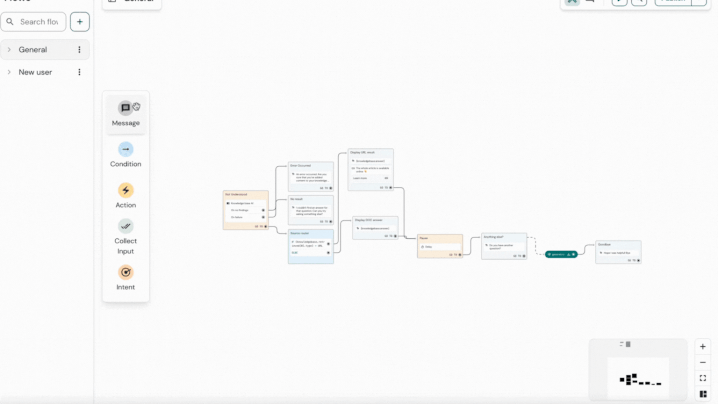Pick the Action lightning bolt block
The image size is (718, 404).
point(125,191)
